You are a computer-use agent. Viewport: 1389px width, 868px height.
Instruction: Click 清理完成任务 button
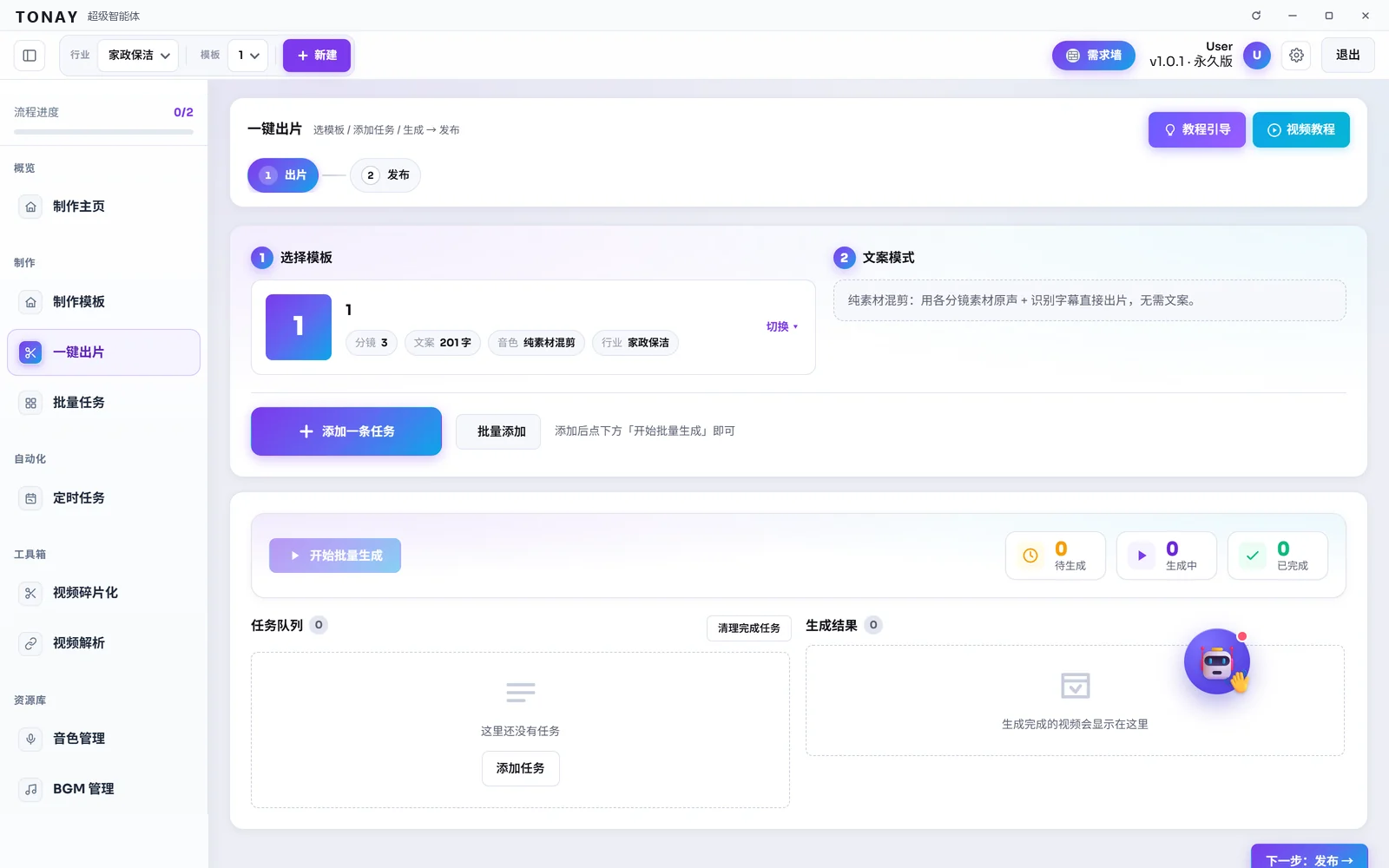point(749,628)
